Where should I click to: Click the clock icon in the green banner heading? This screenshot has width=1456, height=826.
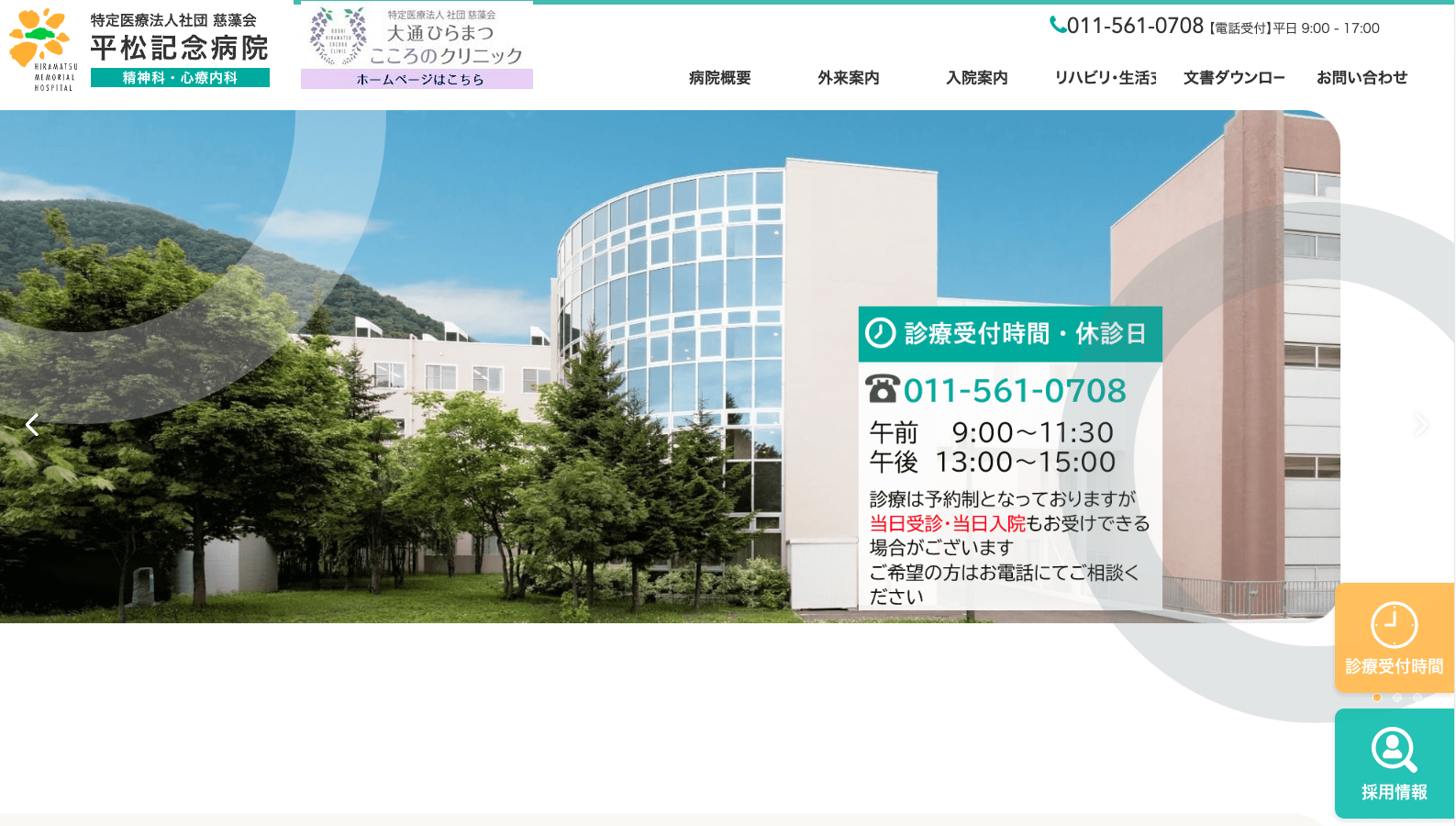pos(881,333)
